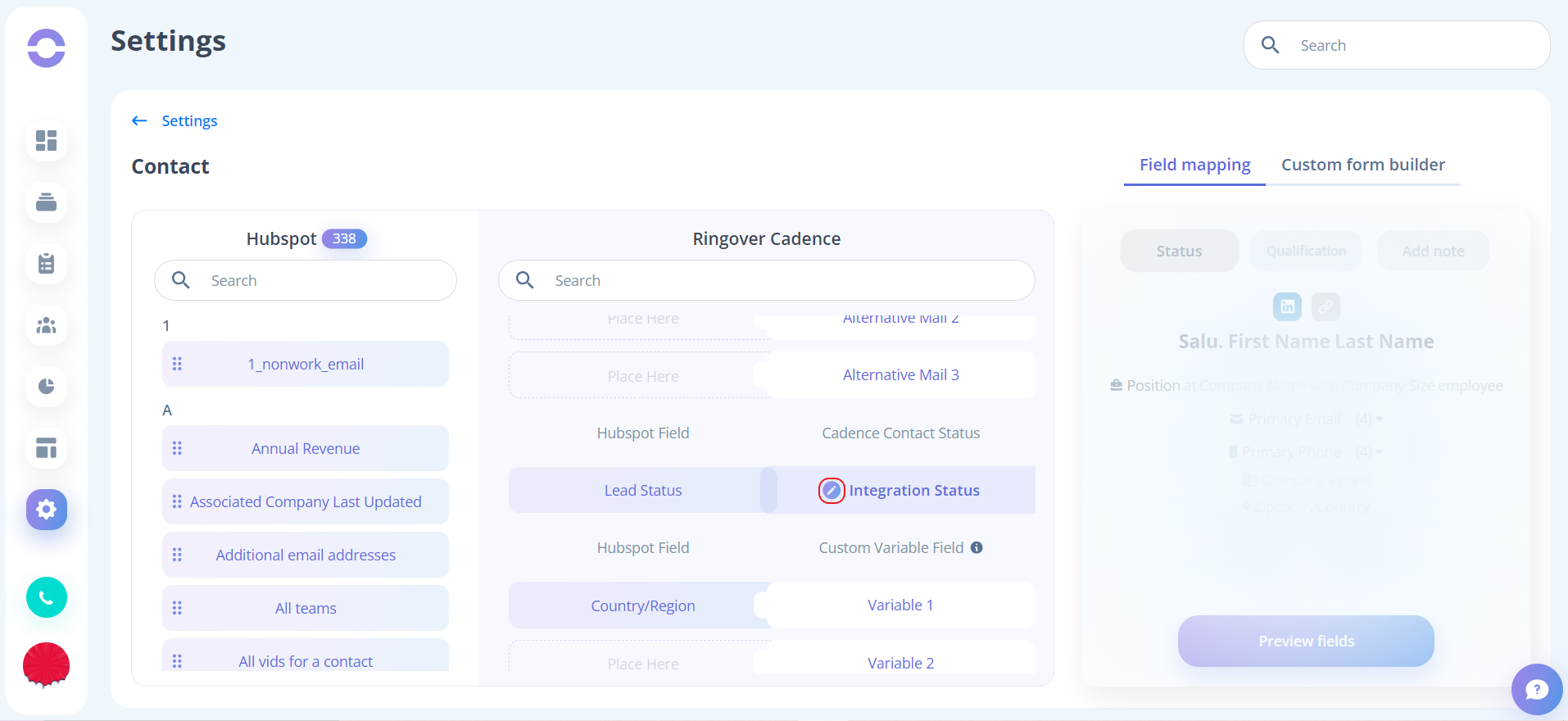The image size is (1568, 721).
Task: Click the Add note button in preview
Action: pyautogui.click(x=1433, y=251)
